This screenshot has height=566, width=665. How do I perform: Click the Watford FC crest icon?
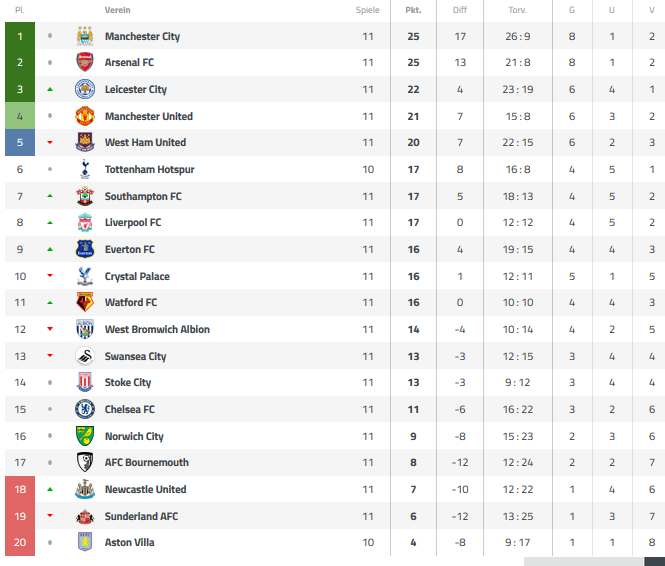tap(85, 302)
